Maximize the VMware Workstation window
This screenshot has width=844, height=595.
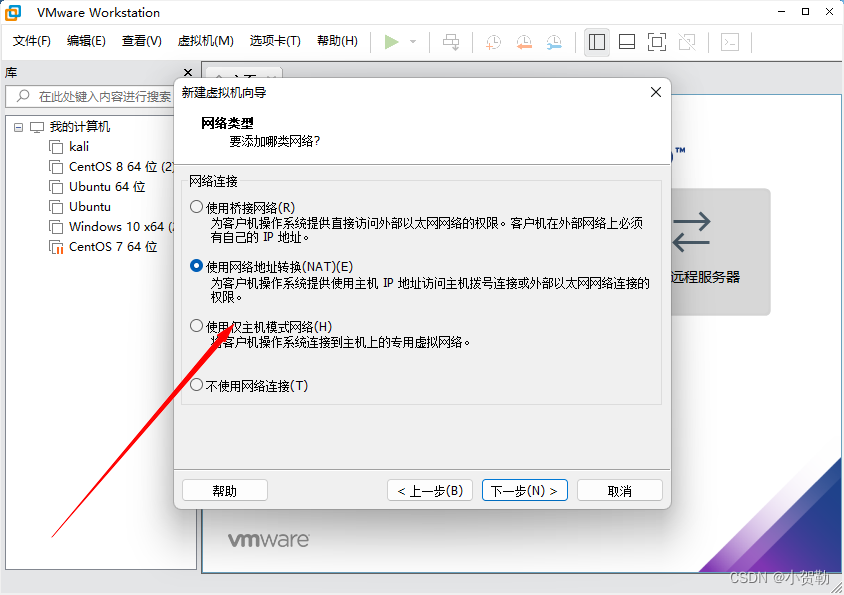[805, 12]
